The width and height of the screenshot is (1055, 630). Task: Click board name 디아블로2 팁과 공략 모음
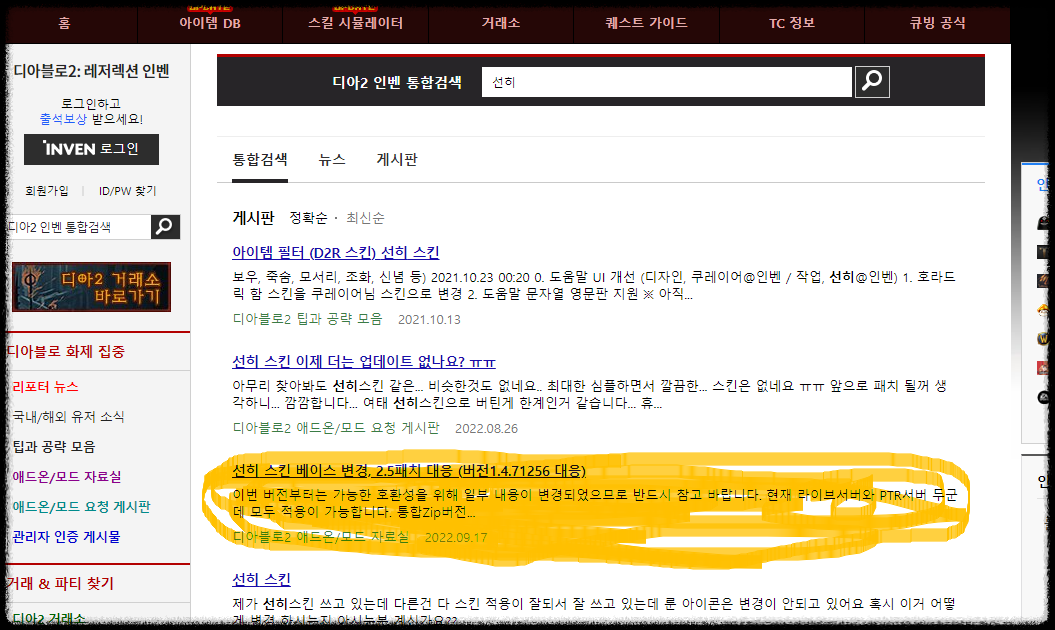(307, 319)
